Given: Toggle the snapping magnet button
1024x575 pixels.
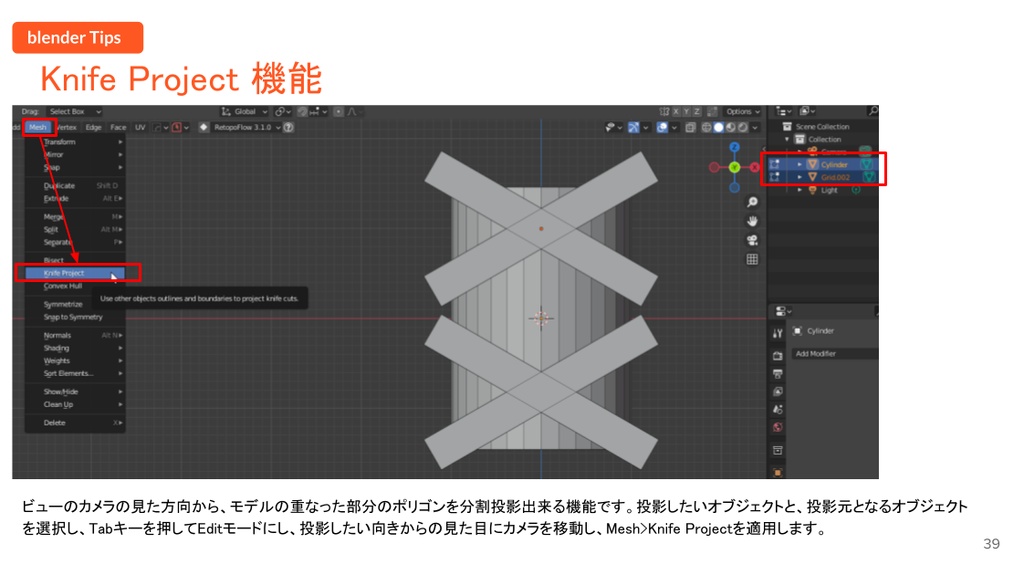Looking at the screenshot, I should 303,112.
